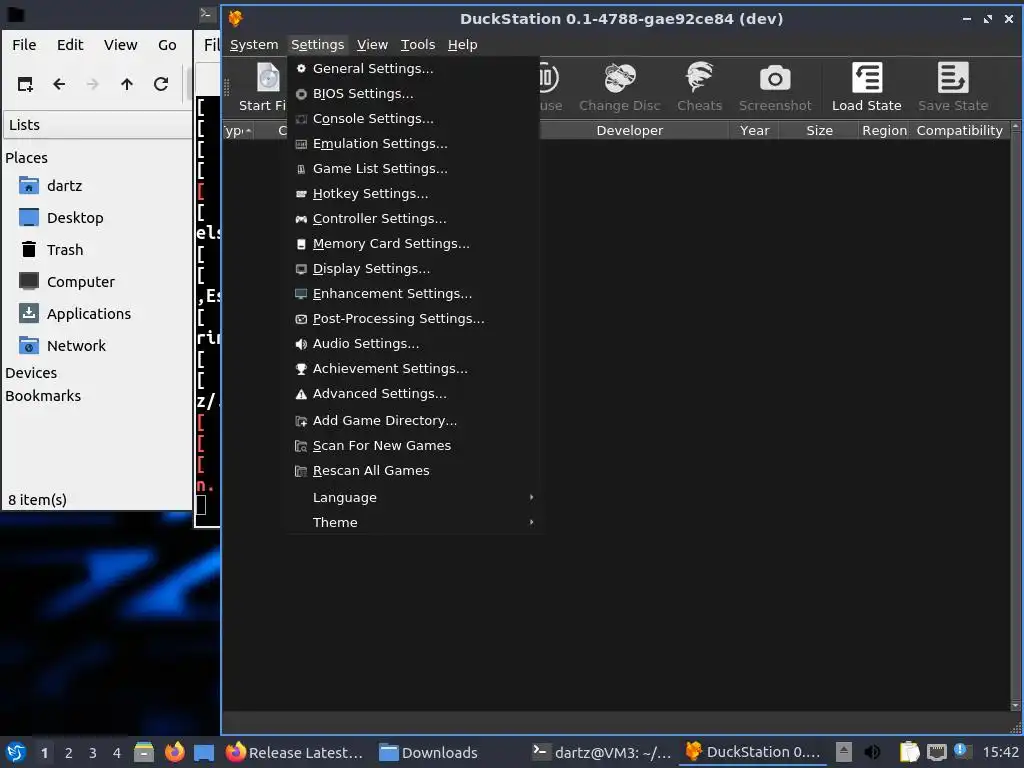Select Game List Settings entry
The image size is (1024, 768).
[x=413, y=168]
